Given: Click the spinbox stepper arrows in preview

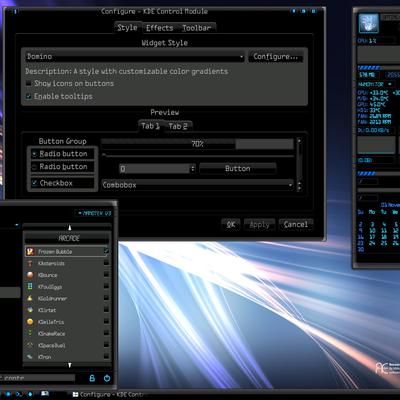Looking at the screenshot, I should pos(192,169).
